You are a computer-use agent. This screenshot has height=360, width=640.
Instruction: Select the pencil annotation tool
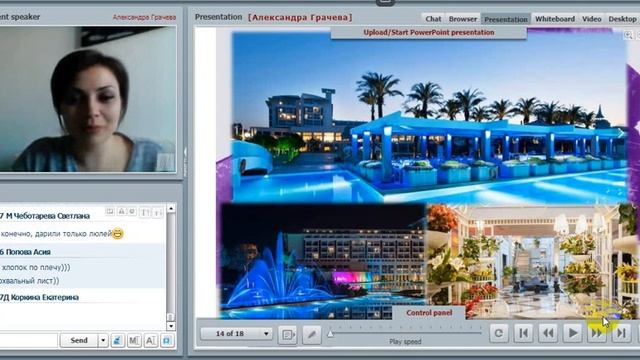coord(312,334)
